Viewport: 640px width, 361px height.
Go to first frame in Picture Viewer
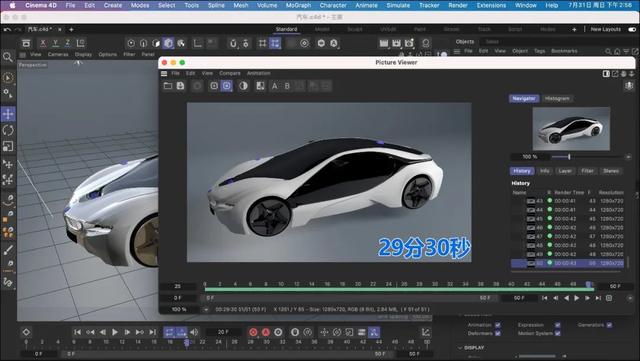pos(544,298)
